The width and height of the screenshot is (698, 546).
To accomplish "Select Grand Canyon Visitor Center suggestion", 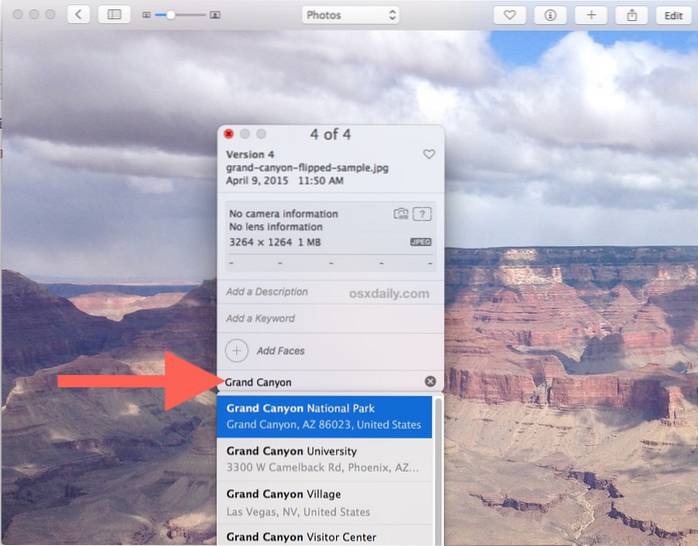I will [x=324, y=536].
